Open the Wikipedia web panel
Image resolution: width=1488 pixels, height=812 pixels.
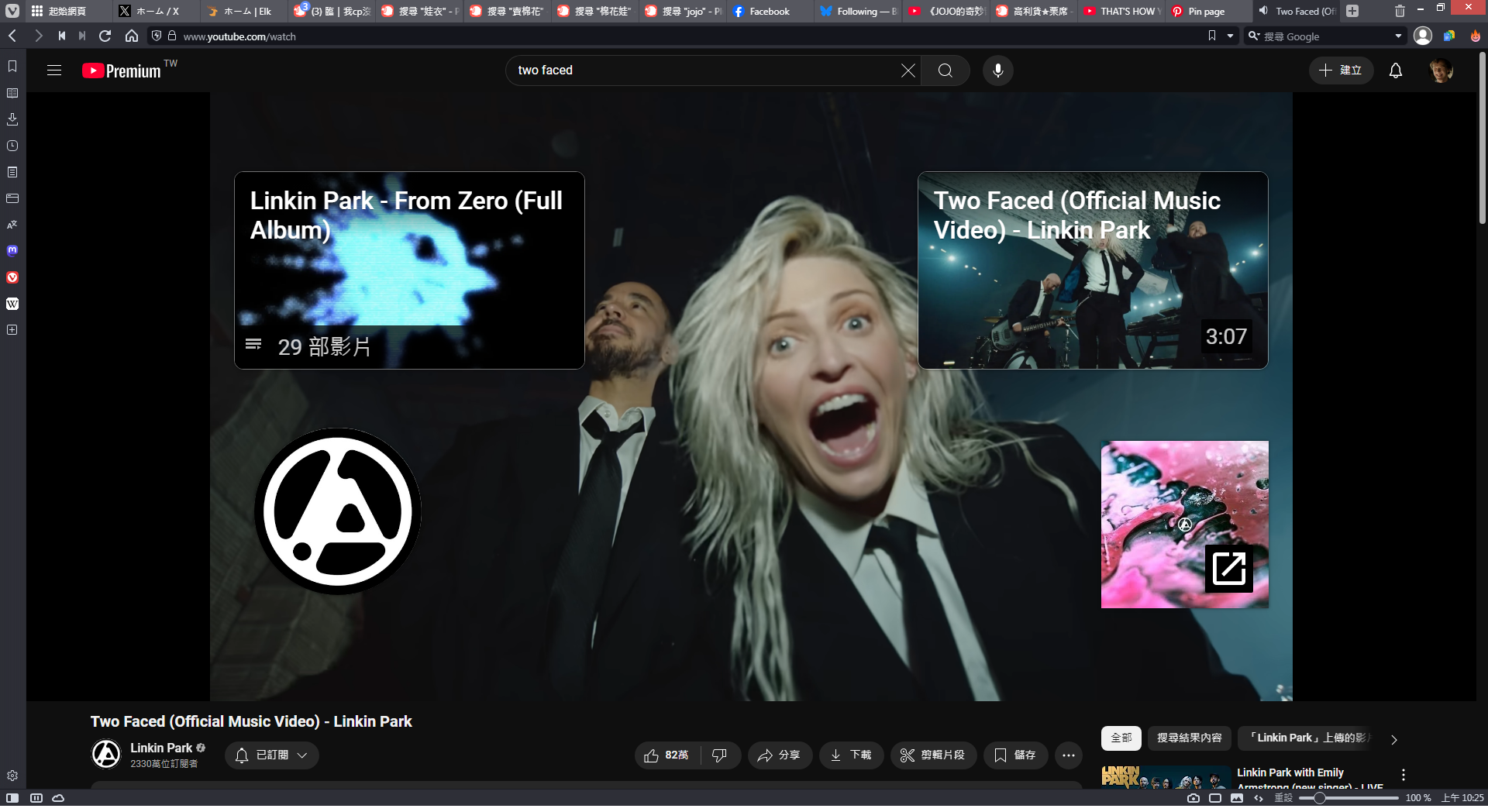click(x=12, y=304)
